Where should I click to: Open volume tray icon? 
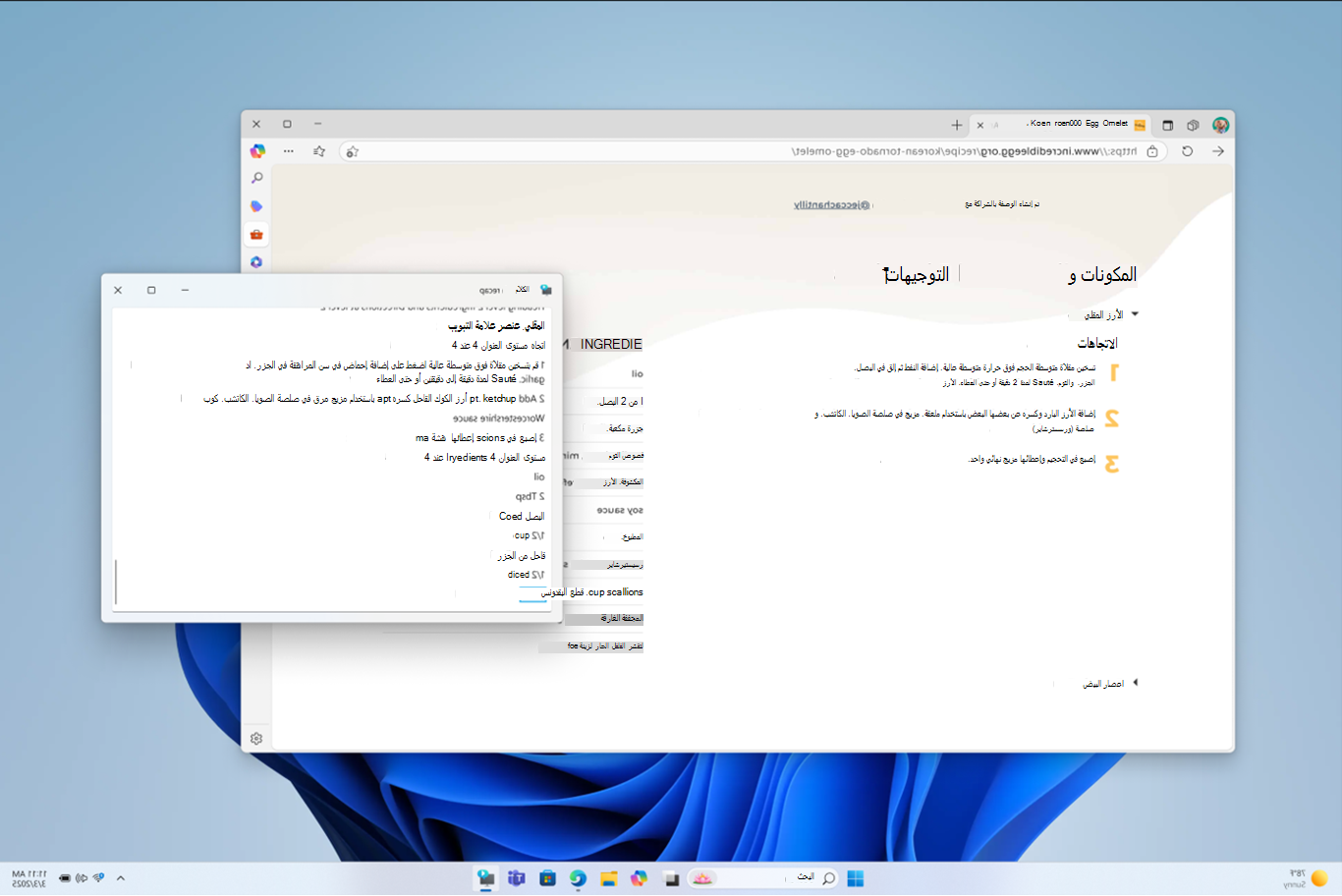click(82, 878)
